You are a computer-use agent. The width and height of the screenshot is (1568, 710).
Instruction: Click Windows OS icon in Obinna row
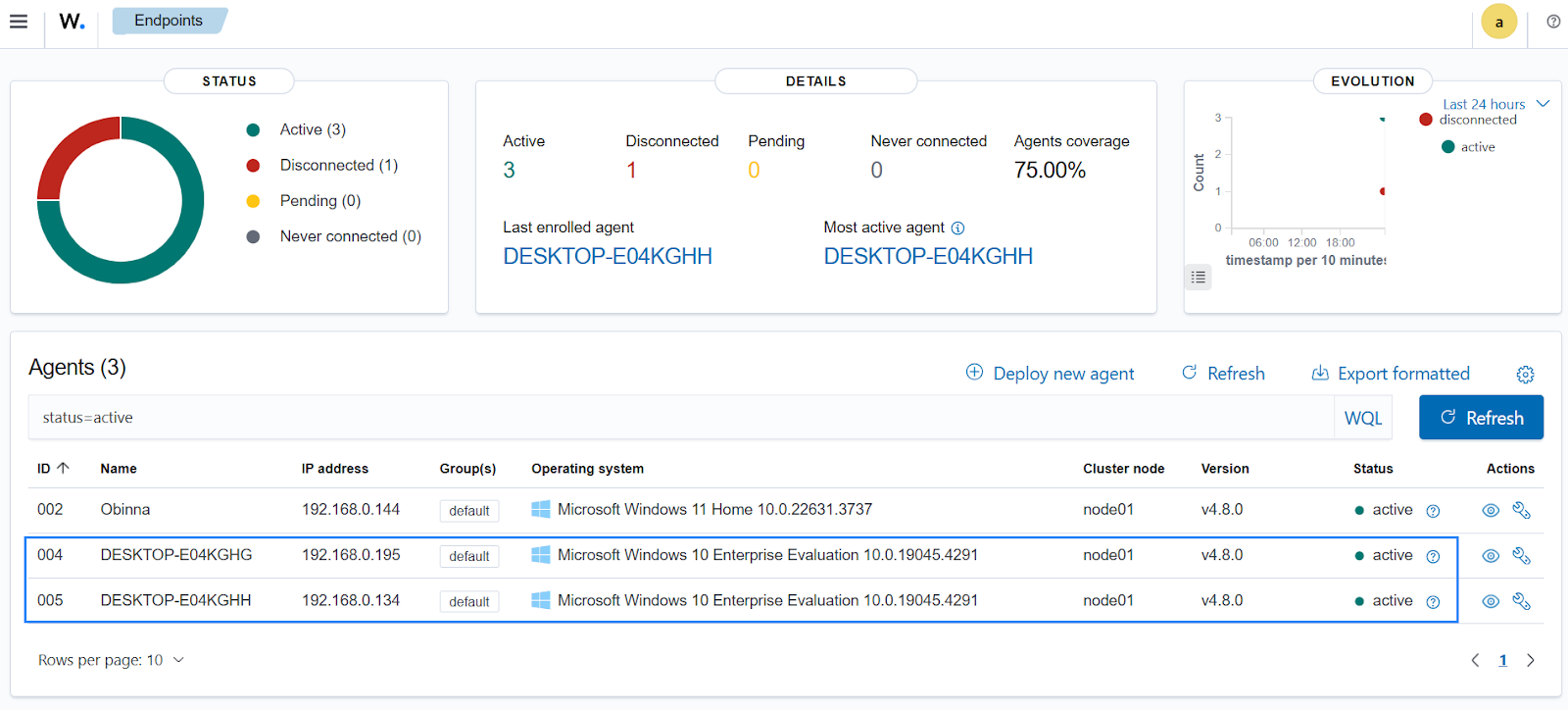[540, 509]
